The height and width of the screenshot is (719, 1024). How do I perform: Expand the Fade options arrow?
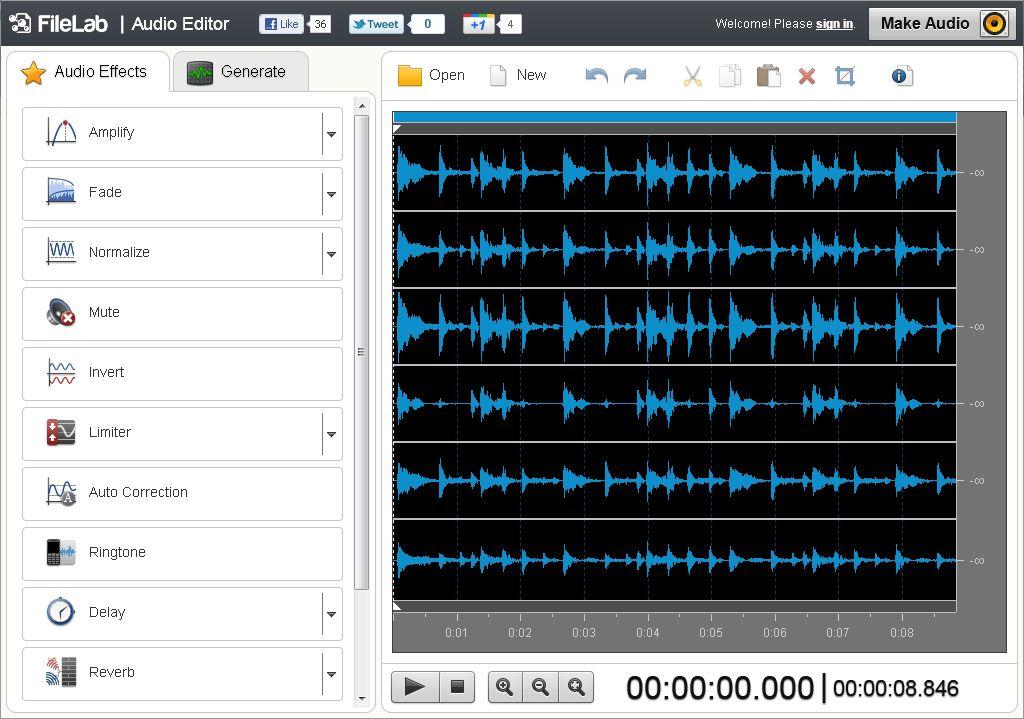(332, 194)
